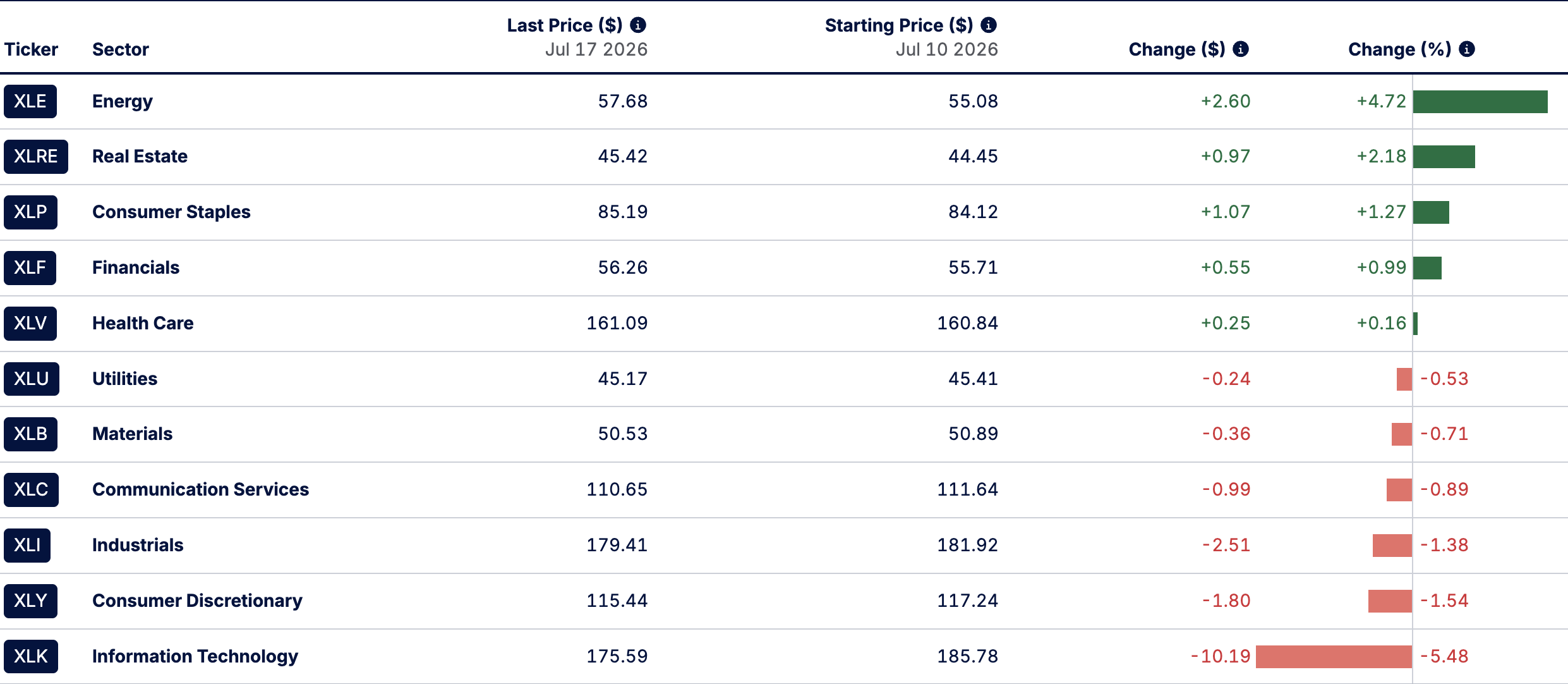Viewport: 1568px width, 684px height.
Task: Click the green Energy +4.72 percent bar
Action: tap(1480, 101)
